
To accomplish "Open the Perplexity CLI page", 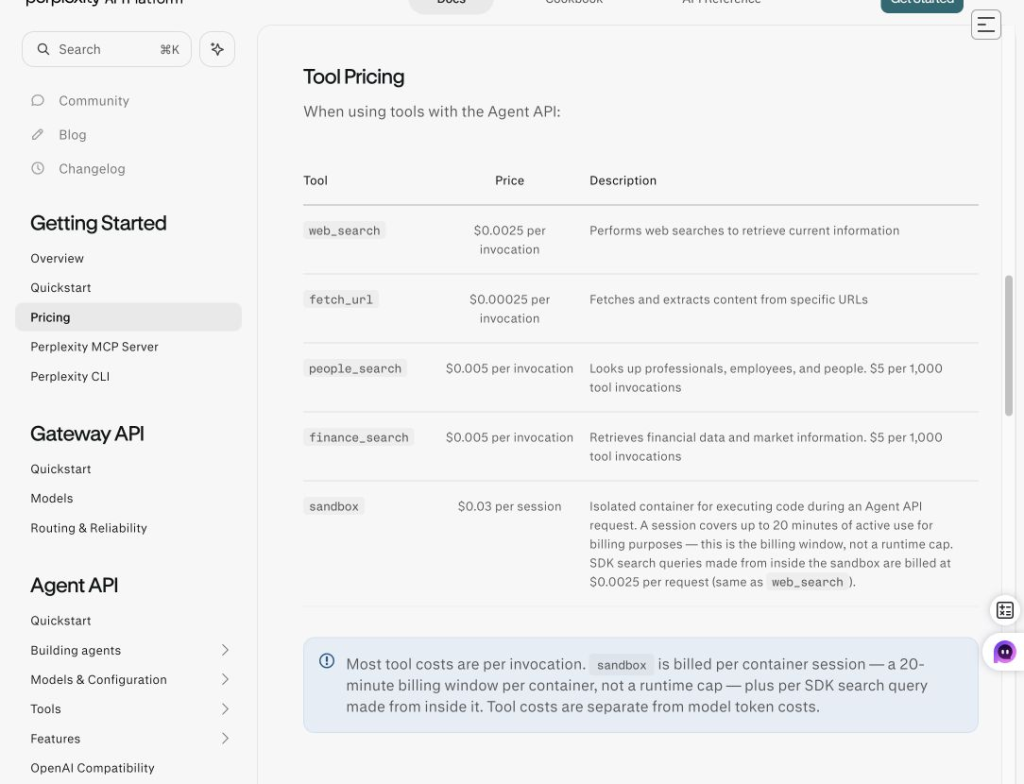I will [70, 376].
